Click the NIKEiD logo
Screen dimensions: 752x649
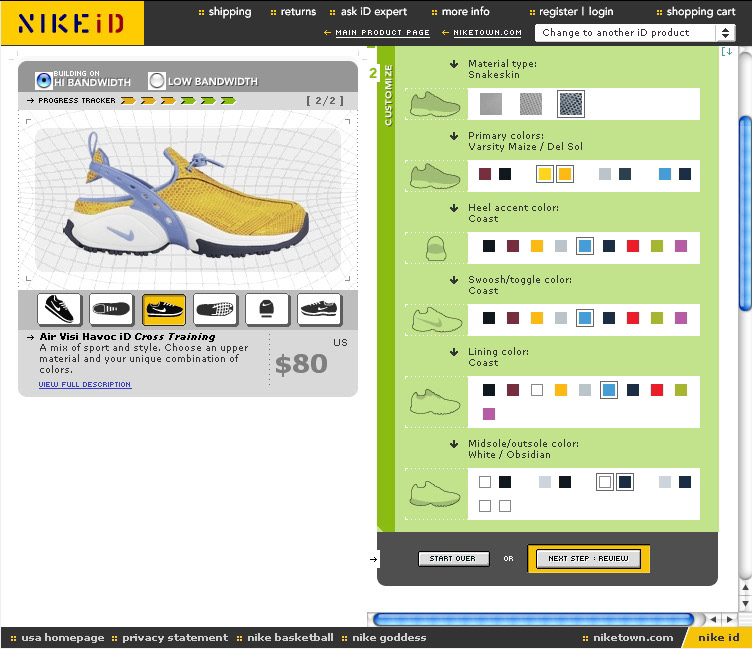(72, 23)
